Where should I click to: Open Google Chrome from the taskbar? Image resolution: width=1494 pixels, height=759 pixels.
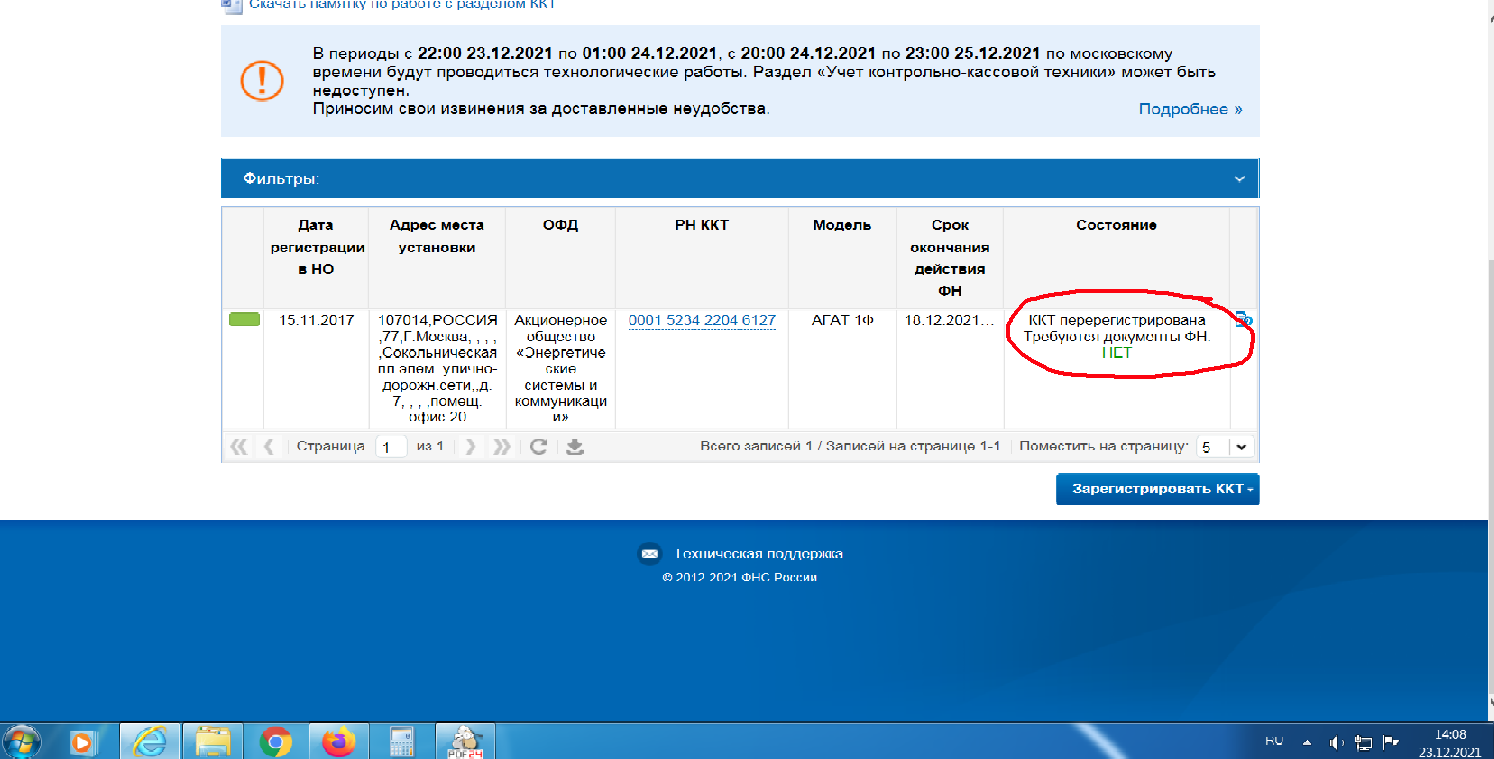[x=275, y=742]
